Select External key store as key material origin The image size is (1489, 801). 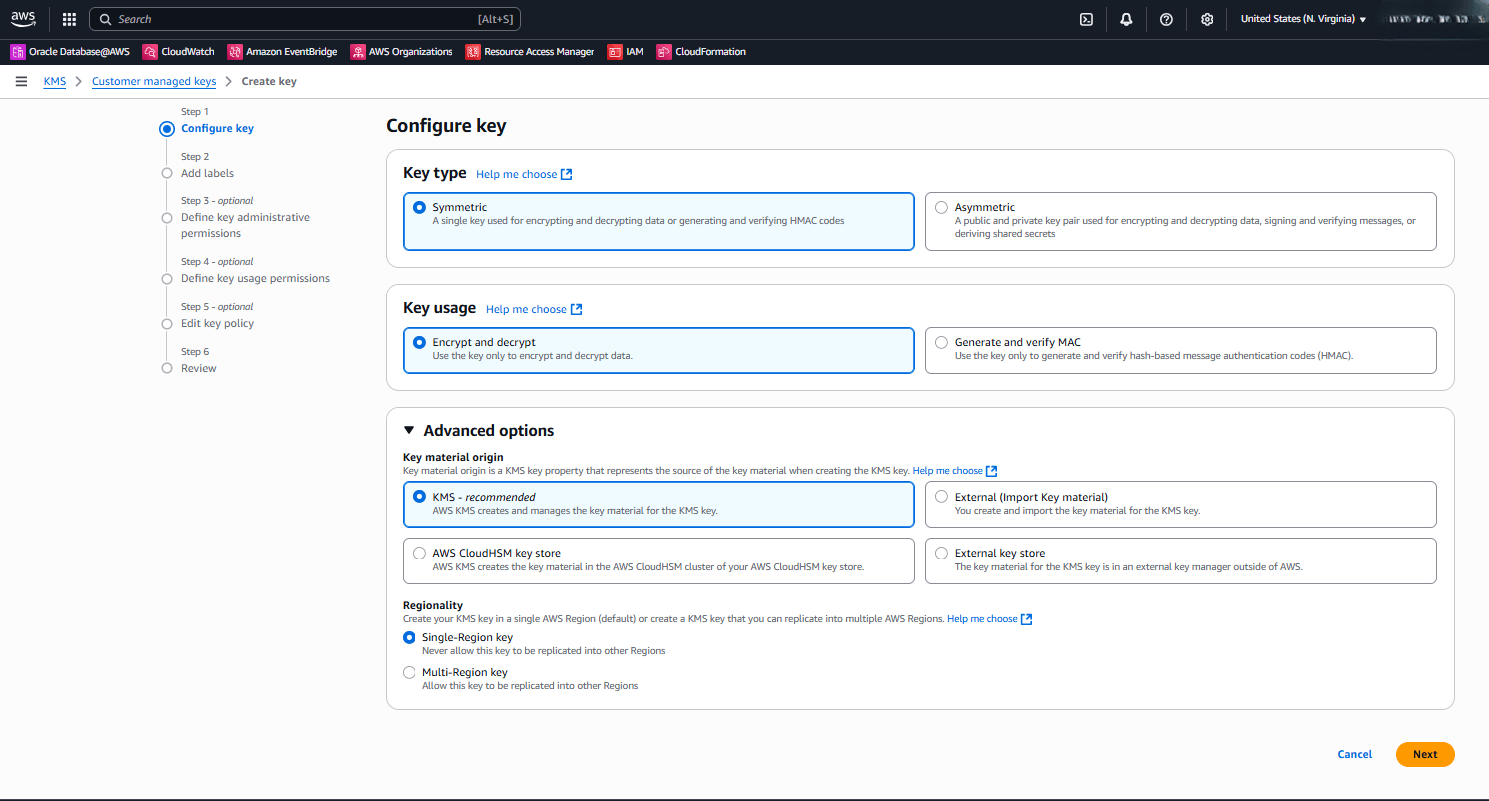941,553
